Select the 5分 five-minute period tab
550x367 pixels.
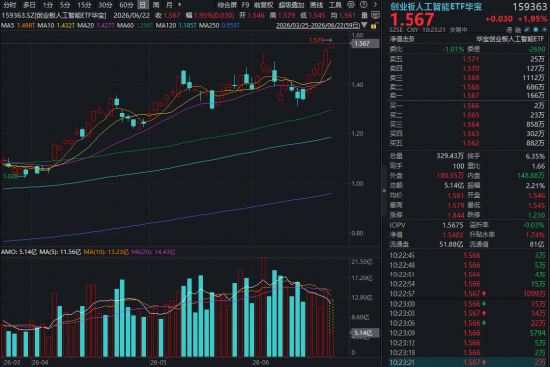pyautogui.click(x=65, y=5)
